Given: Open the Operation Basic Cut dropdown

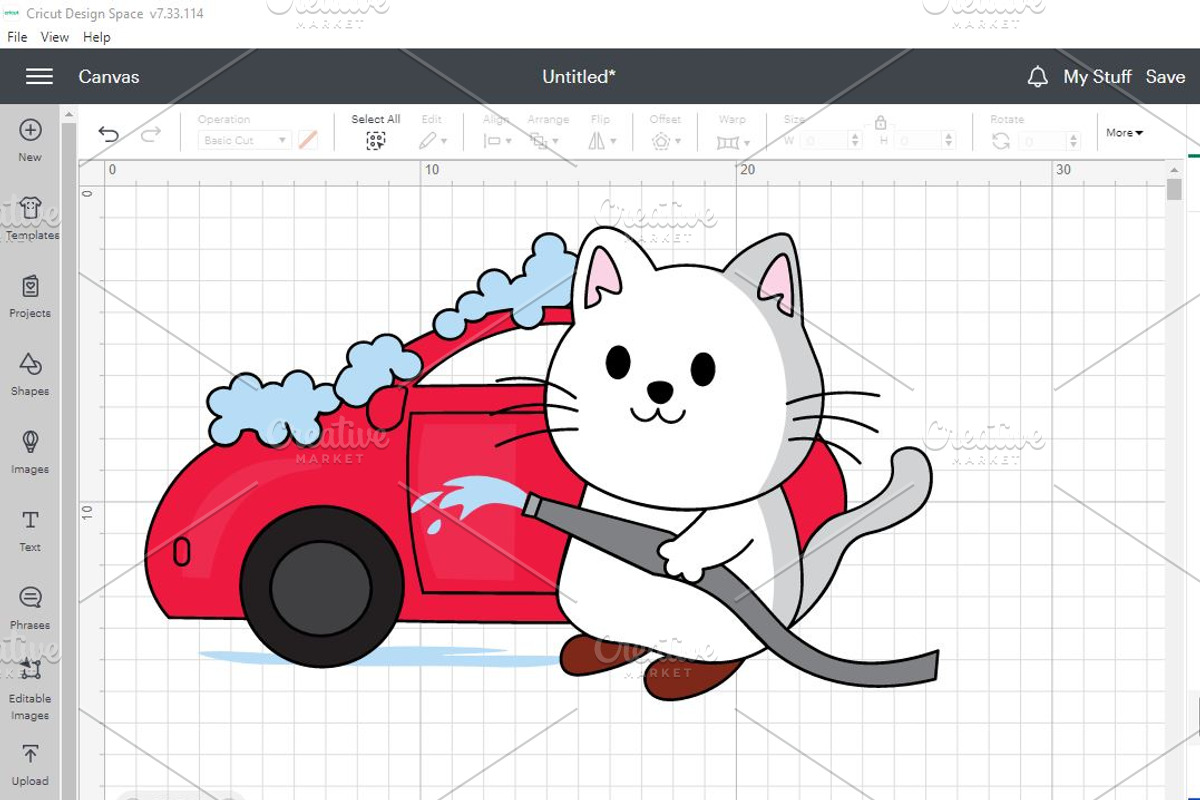Looking at the screenshot, I should click(245, 141).
